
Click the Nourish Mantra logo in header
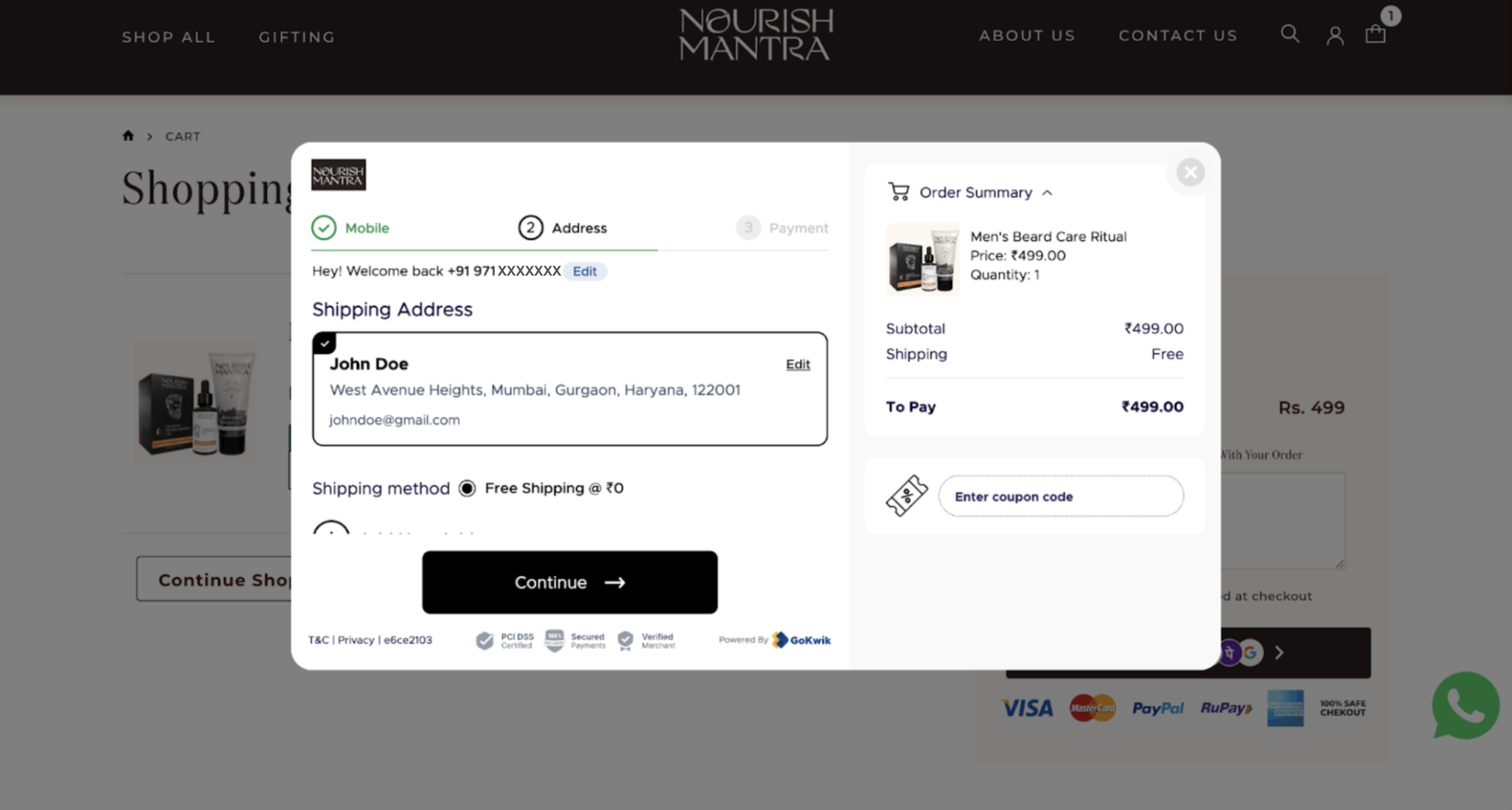point(755,34)
